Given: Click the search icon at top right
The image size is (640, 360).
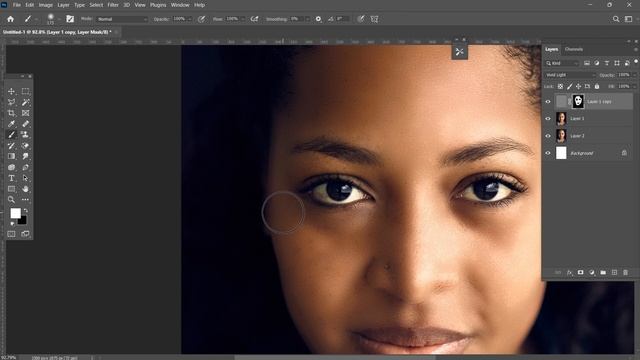Looking at the screenshot, I should [x=616, y=19].
